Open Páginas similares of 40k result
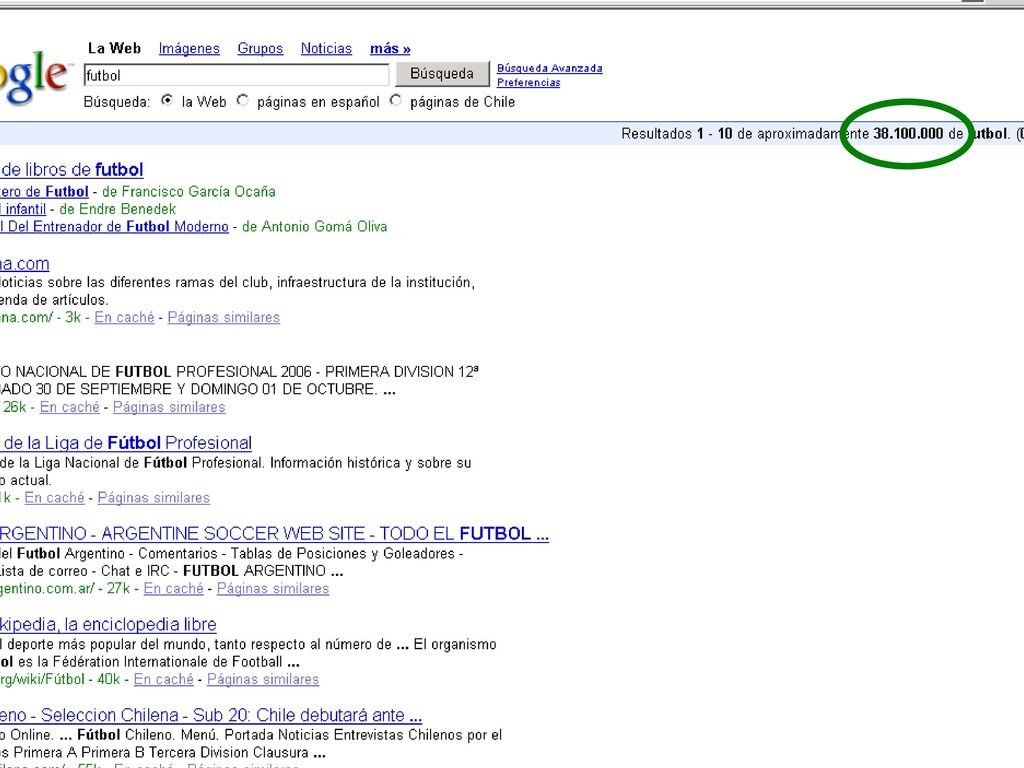Screen dimensions: 1024x768 tap(263, 679)
